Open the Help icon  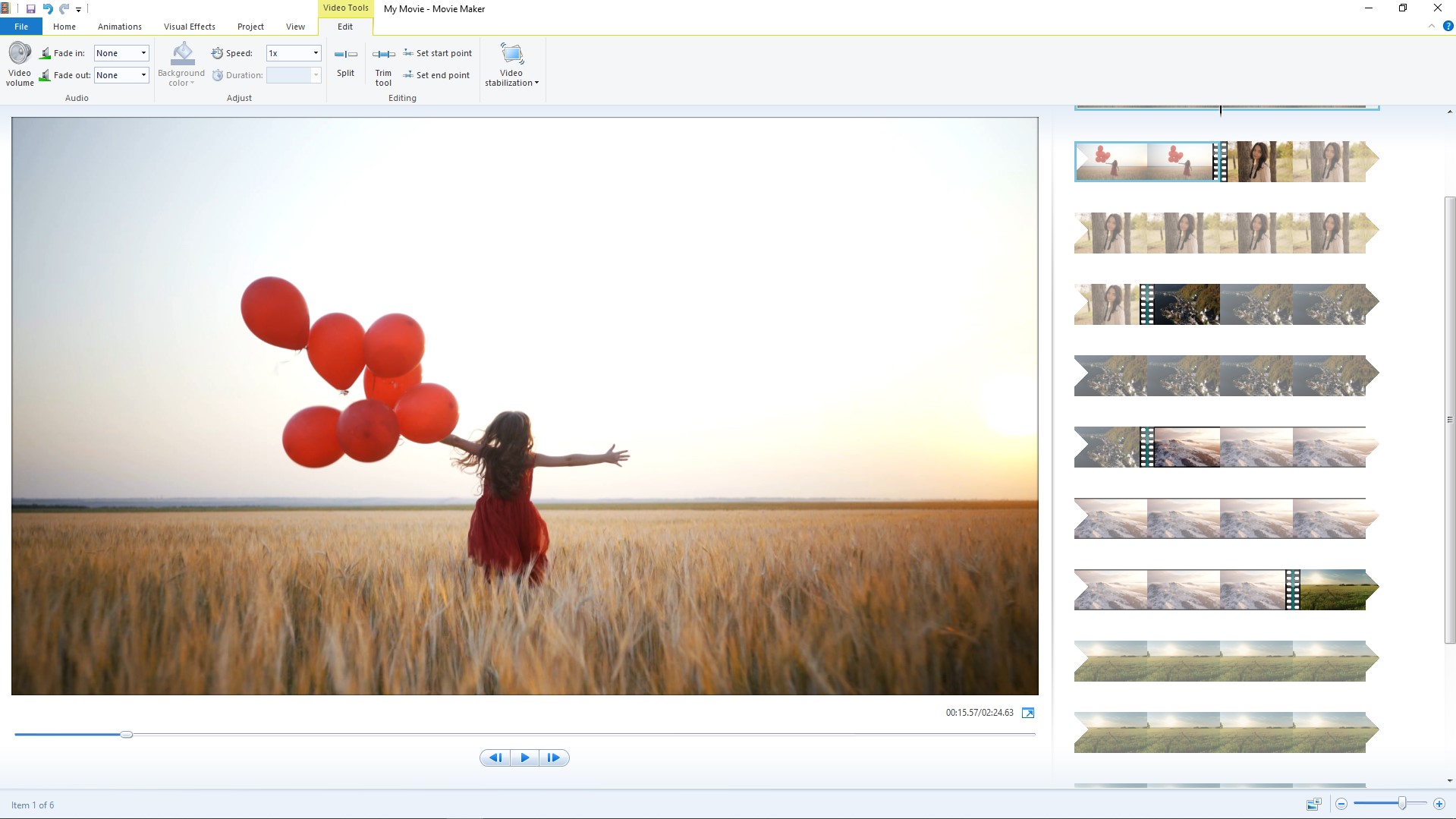(1448, 26)
